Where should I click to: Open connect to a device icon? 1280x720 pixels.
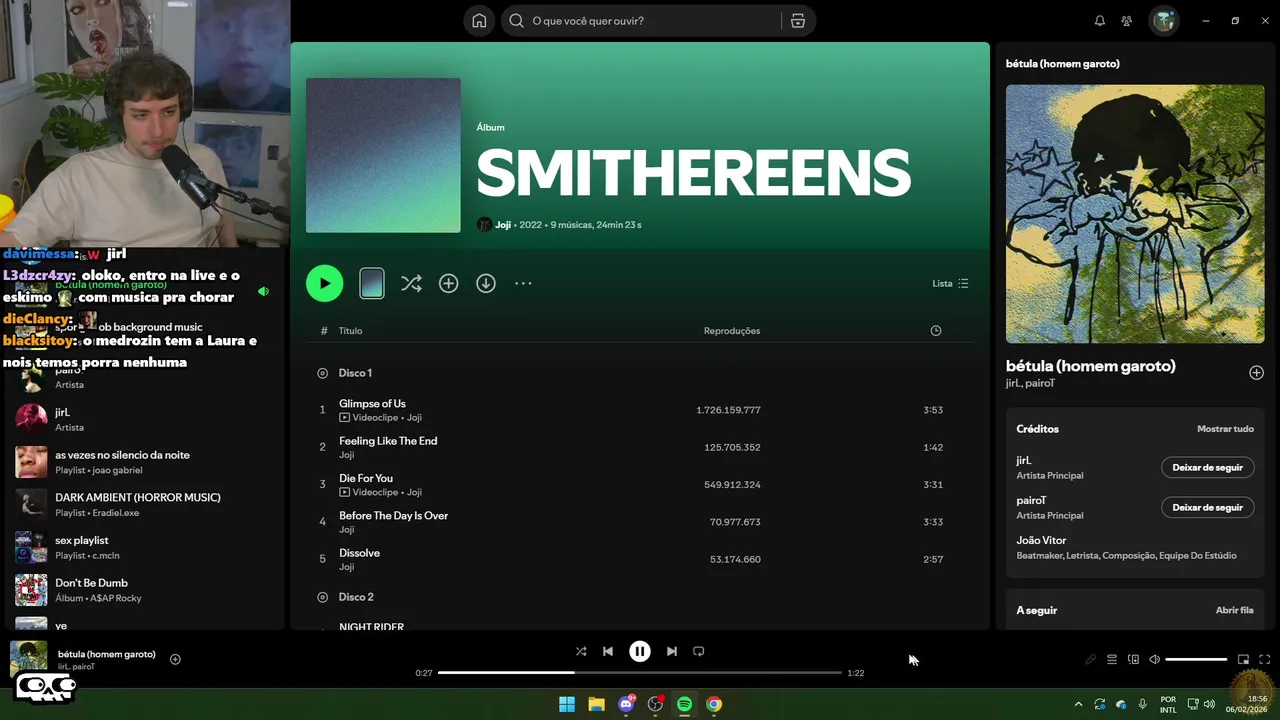[x=1133, y=660]
